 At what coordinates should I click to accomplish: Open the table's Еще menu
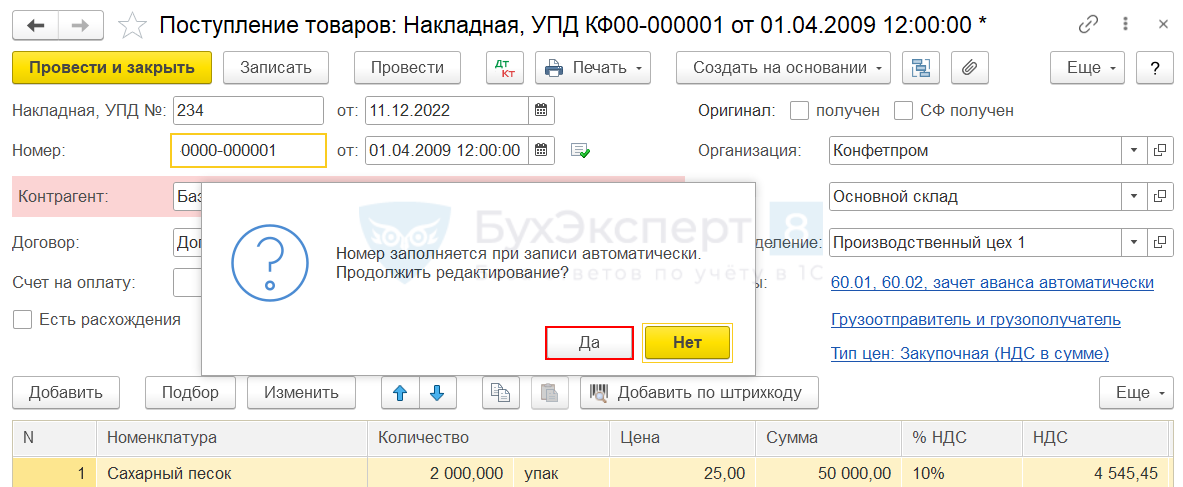1135,393
